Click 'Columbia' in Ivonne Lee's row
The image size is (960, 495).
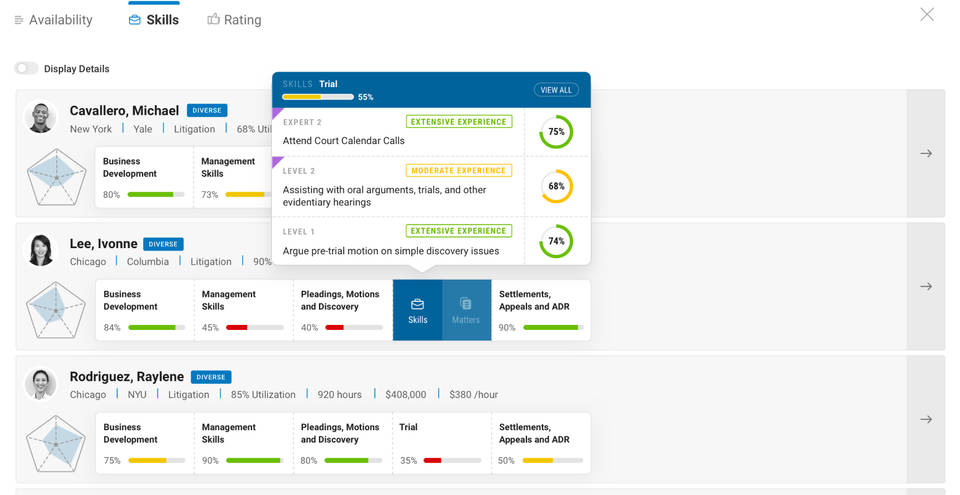tap(148, 262)
